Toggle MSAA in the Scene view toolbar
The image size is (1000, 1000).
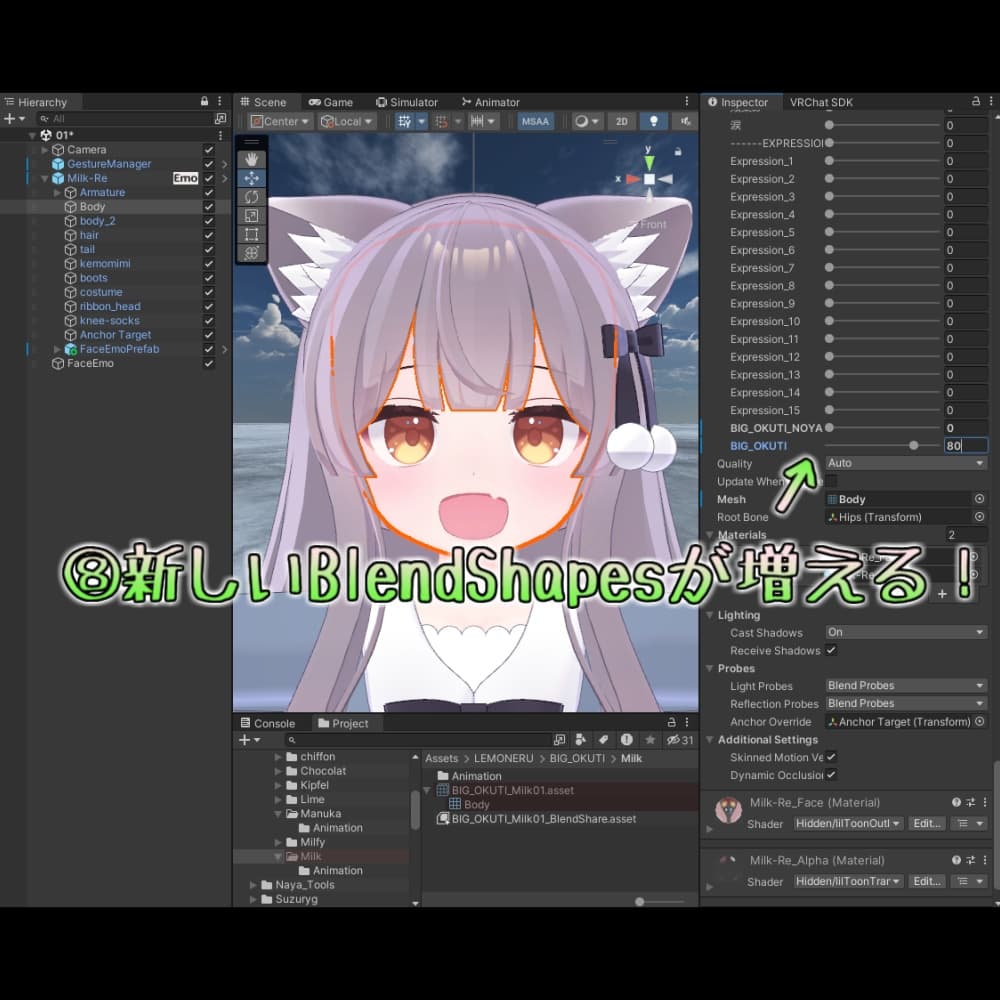click(534, 121)
